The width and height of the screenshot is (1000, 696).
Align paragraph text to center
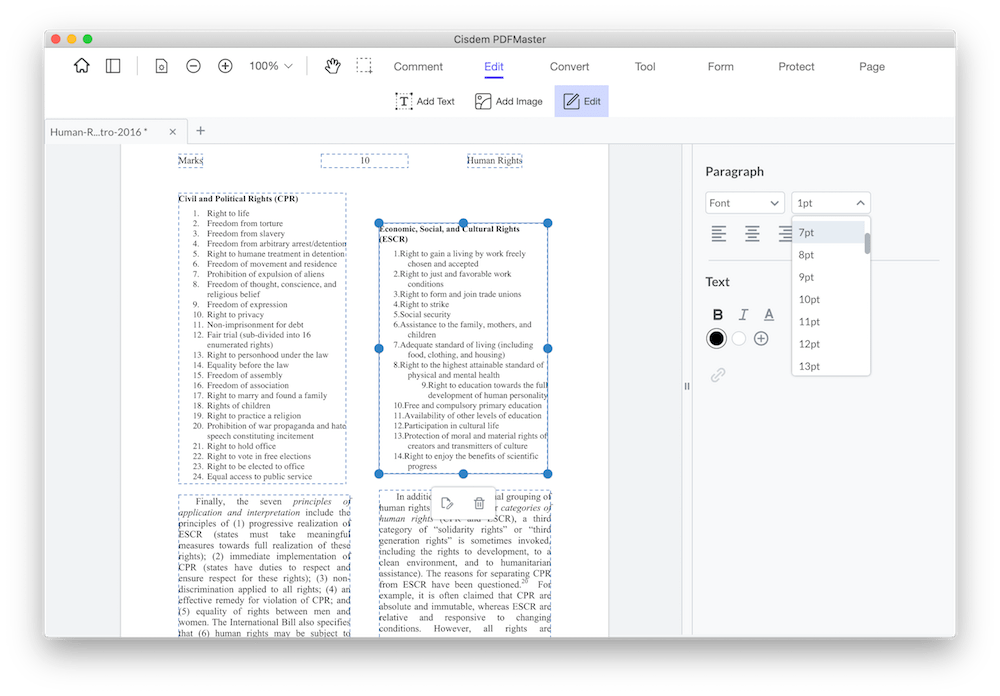752,234
